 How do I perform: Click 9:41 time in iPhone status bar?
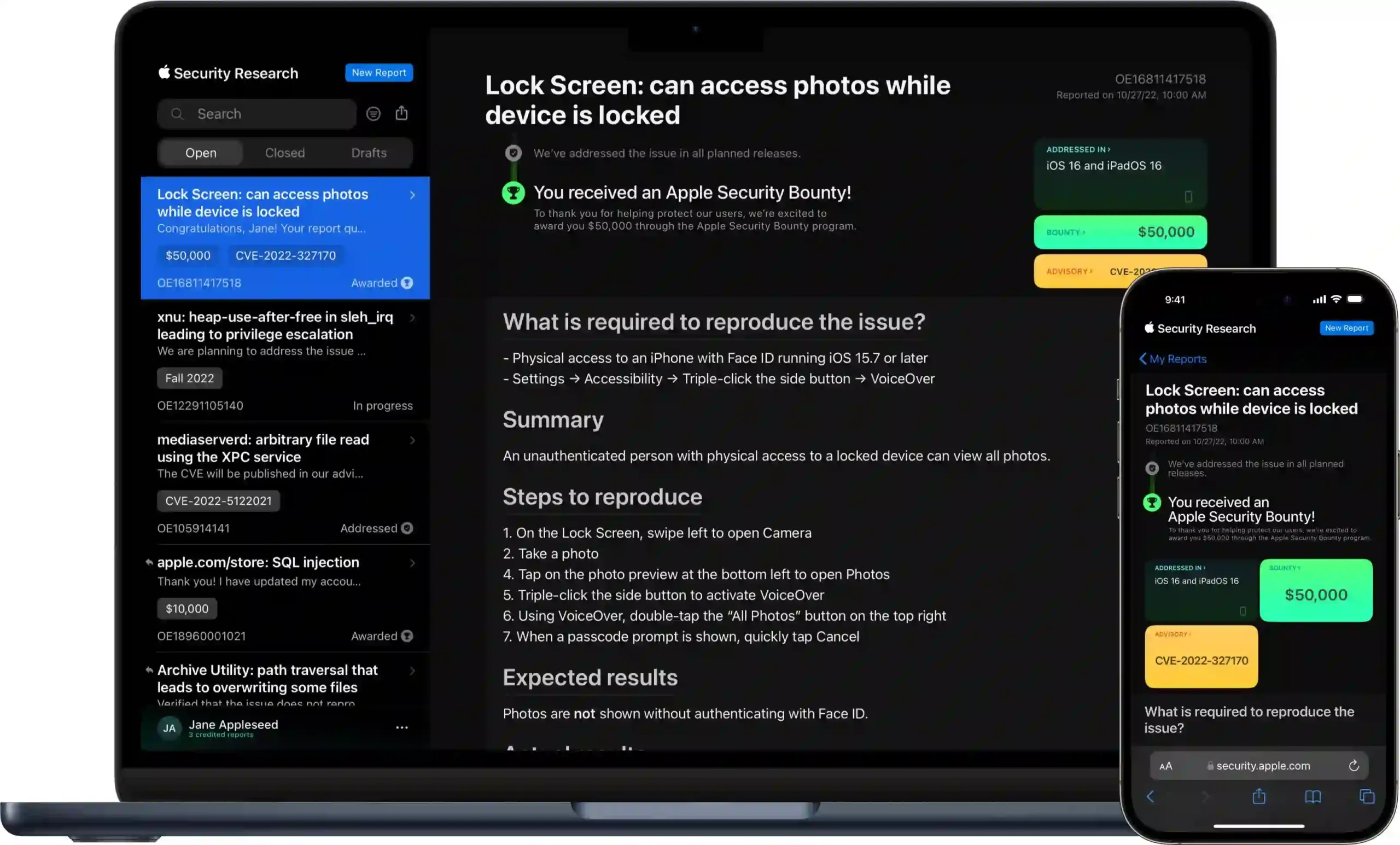click(x=1175, y=300)
